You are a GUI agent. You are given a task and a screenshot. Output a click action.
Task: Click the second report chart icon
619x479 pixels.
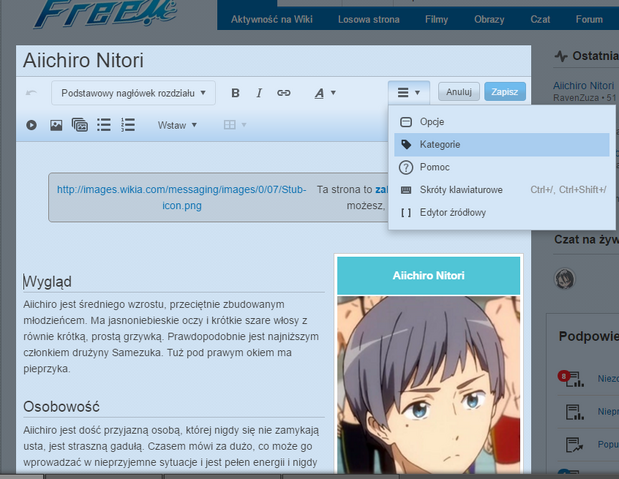[574, 412]
